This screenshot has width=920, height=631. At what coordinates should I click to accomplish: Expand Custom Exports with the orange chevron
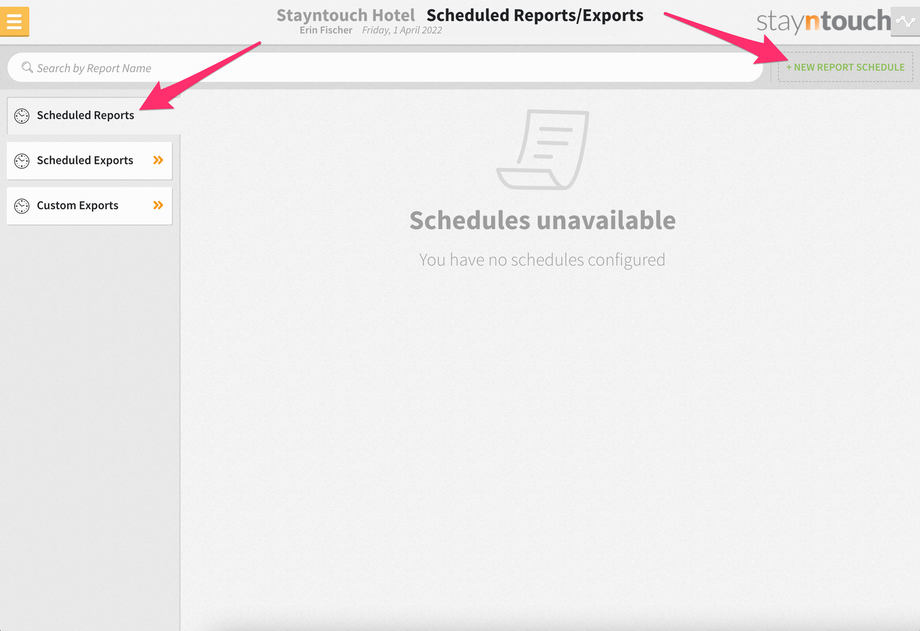coord(158,205)
